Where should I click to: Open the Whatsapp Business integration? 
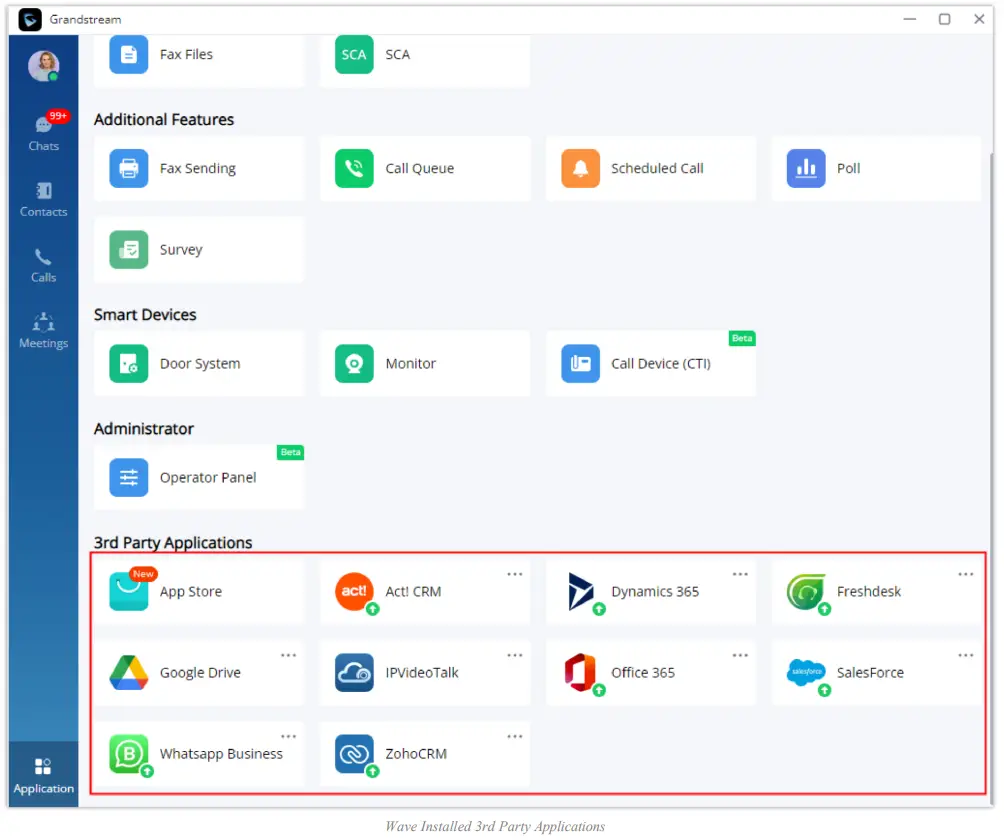222,753
